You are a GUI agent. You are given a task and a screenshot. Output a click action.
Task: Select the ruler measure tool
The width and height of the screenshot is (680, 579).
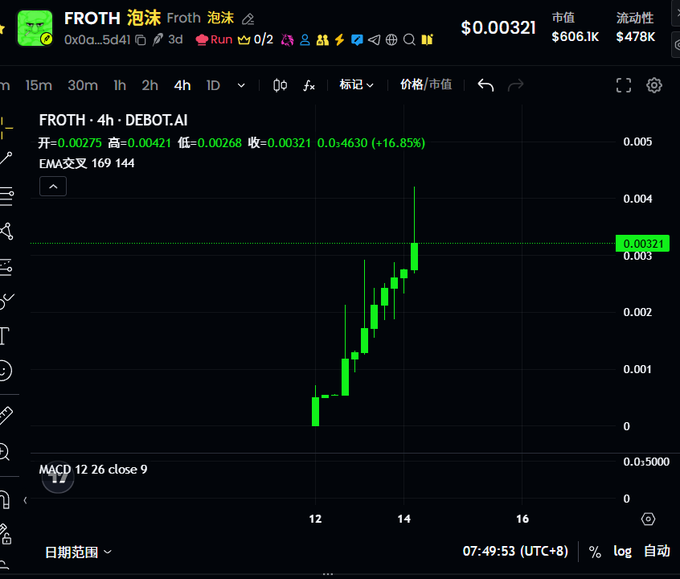[x=6, y=415]
